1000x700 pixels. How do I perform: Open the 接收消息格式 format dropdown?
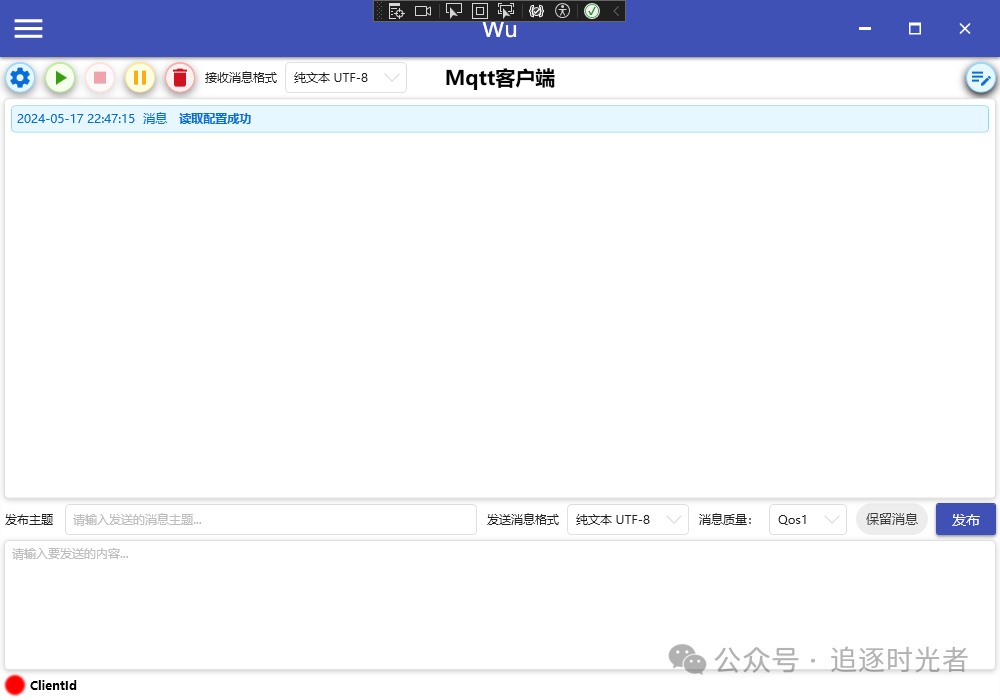pos(345,77)
